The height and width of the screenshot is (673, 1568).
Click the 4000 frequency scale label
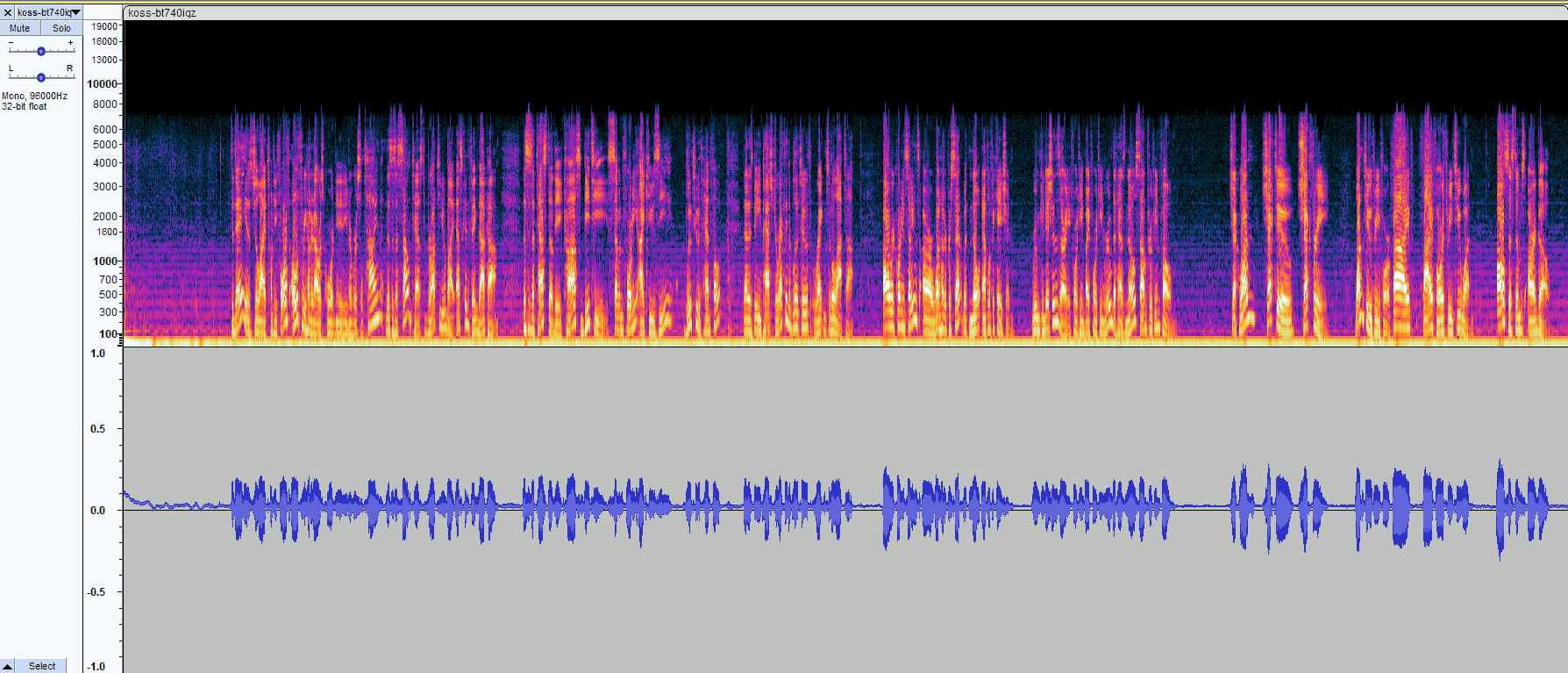[x=105, y=162]
